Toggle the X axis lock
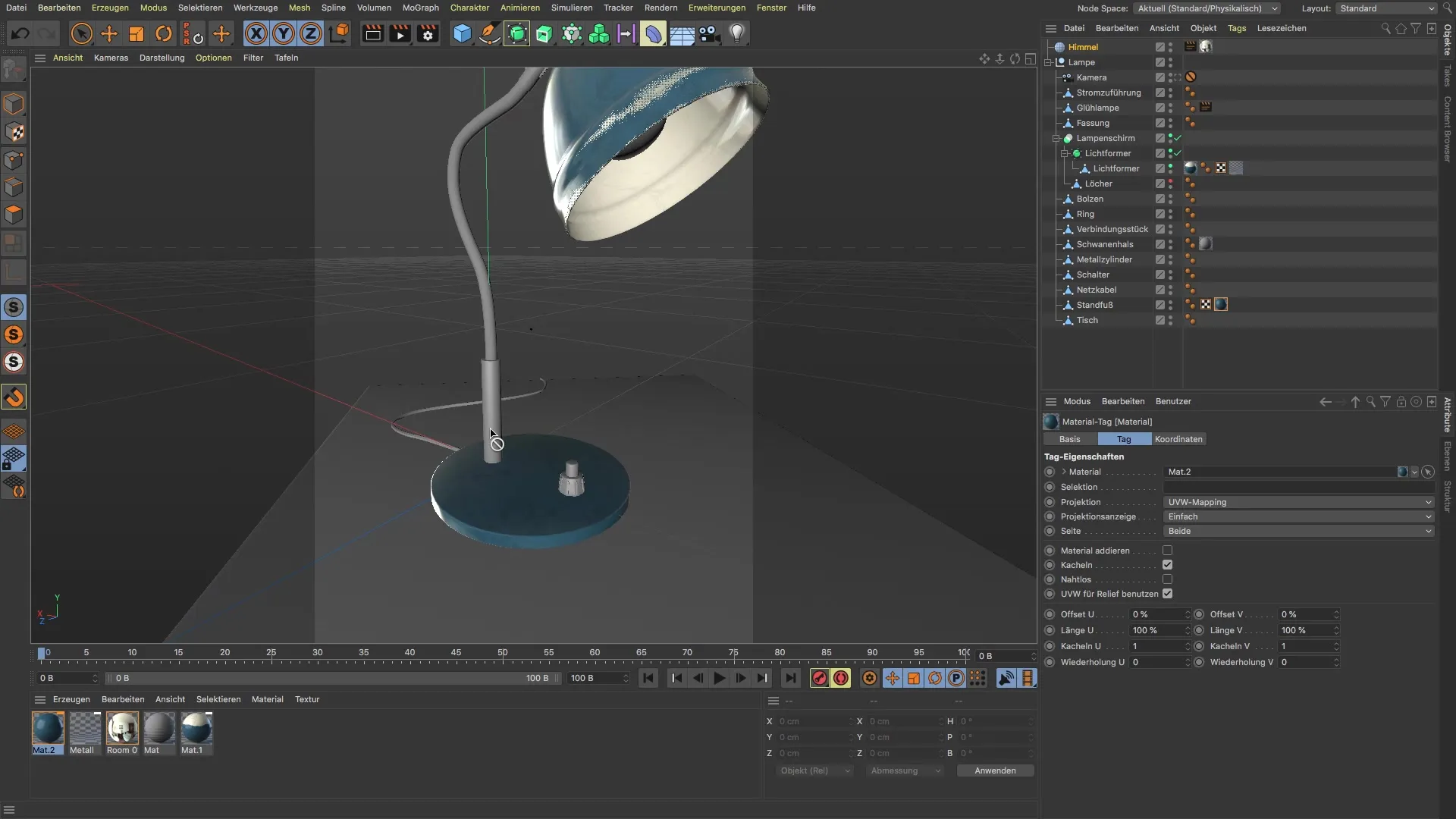Viewport: 1456px width, 819px height. [x=256, y=33]
